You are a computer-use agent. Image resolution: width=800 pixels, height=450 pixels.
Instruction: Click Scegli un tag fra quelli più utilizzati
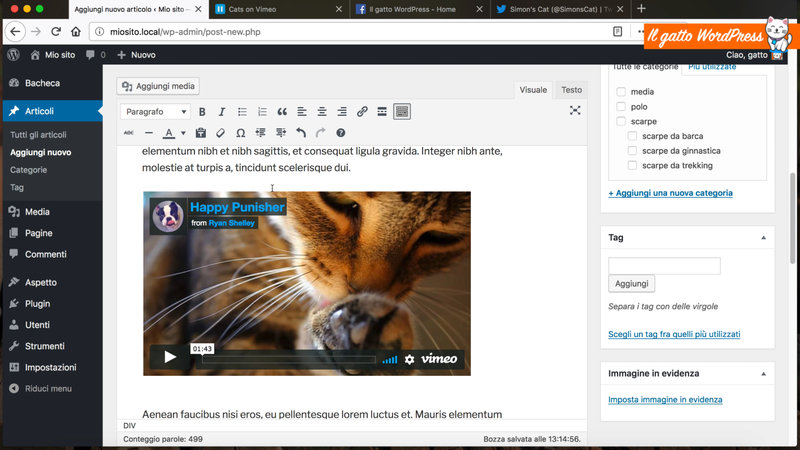[x=674, y=334]
